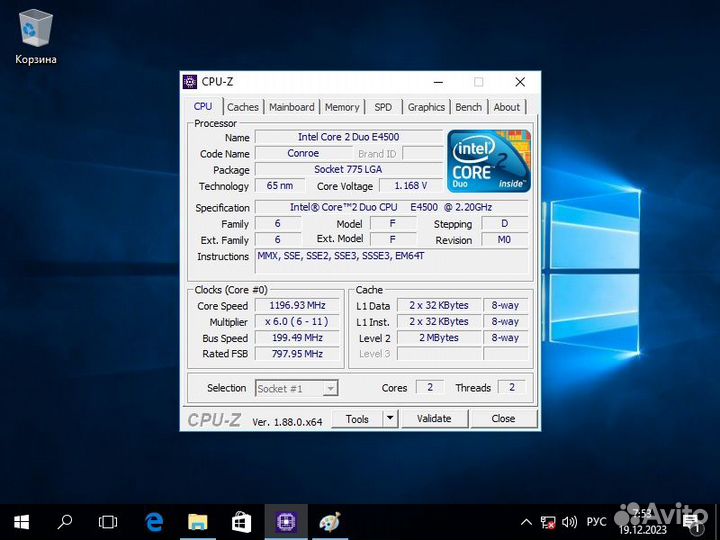The image size is (720, 540).
Task: Click the revision value 'M0'
Action: click(504, 240)
